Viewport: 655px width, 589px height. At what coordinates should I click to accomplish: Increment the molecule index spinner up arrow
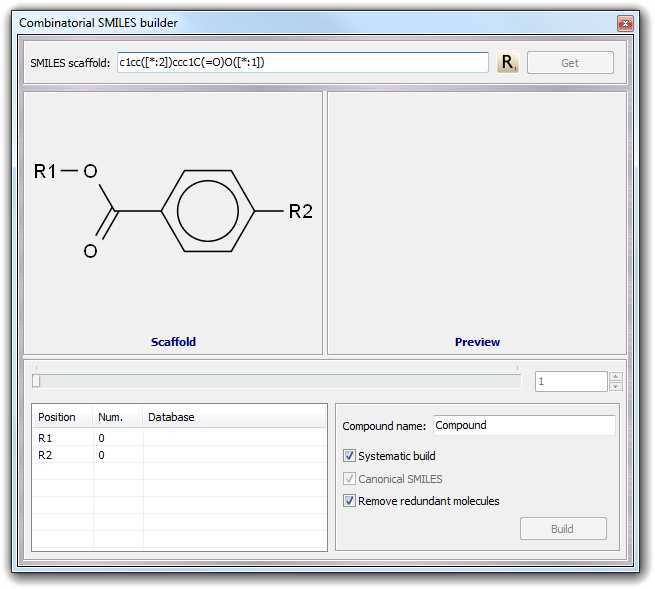pyautogui.click(x=615, y=376)
